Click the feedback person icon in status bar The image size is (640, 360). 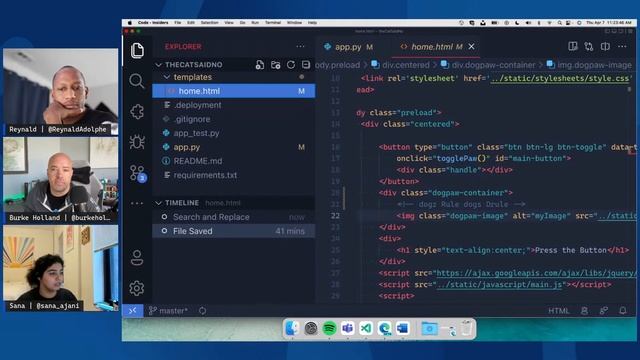[x=584, y=311]
